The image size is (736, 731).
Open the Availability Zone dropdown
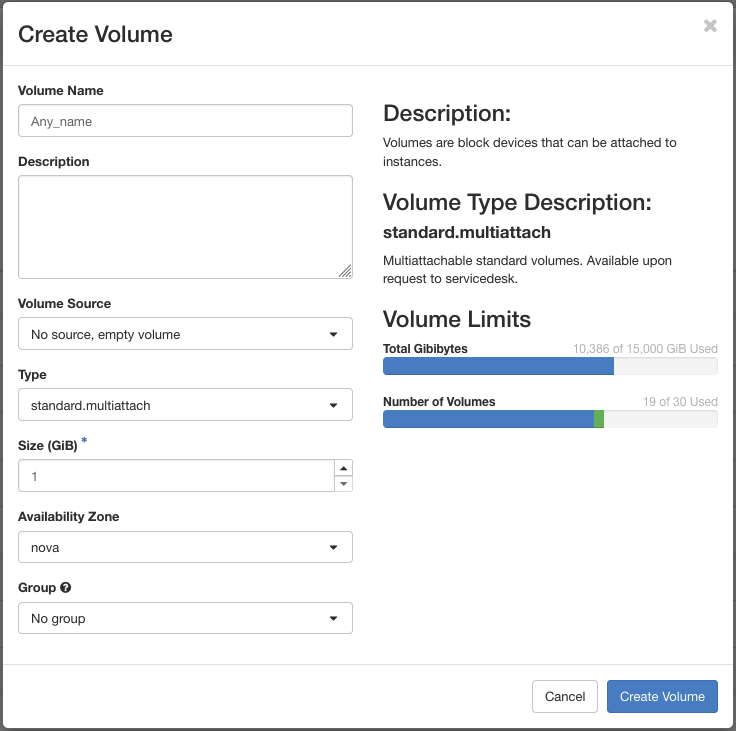pyautogui.click(x=185, y=547)
